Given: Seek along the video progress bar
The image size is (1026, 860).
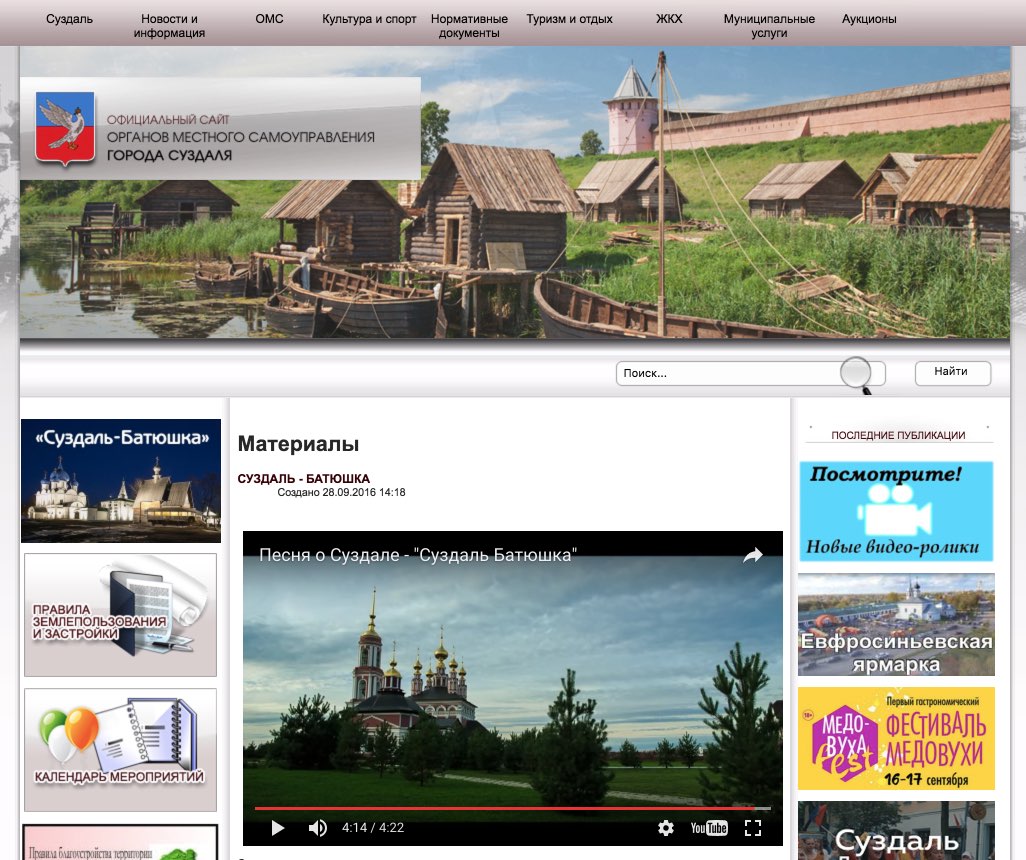Looking at the screenshot, I should [512, 808].
